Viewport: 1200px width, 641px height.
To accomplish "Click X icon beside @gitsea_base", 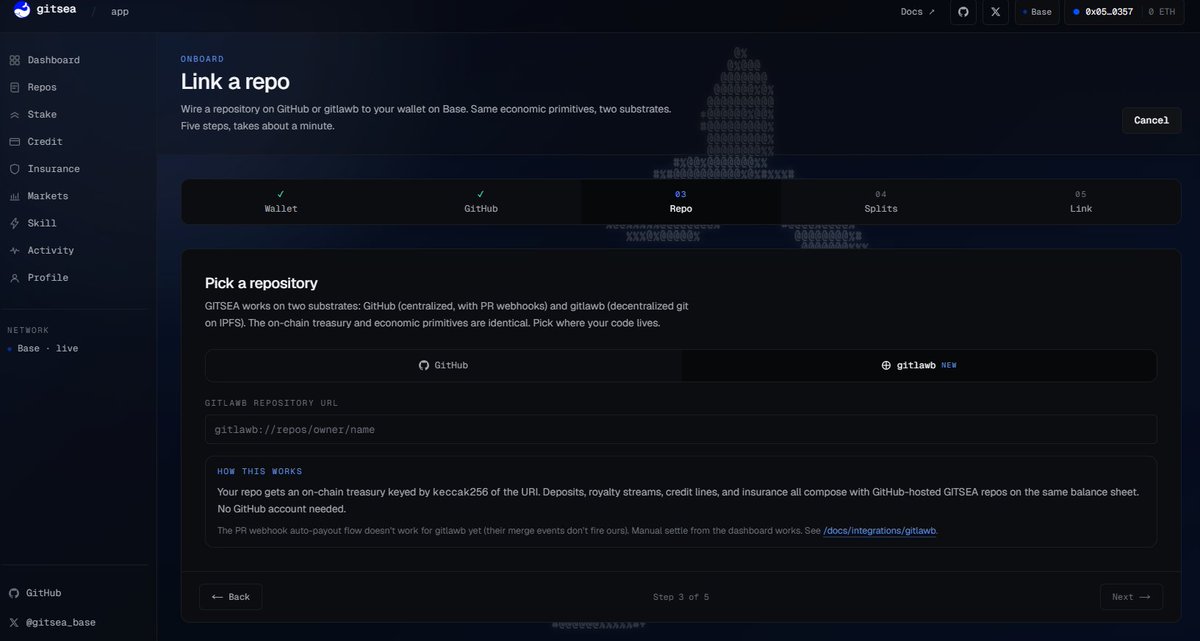I will coord(14,622).
